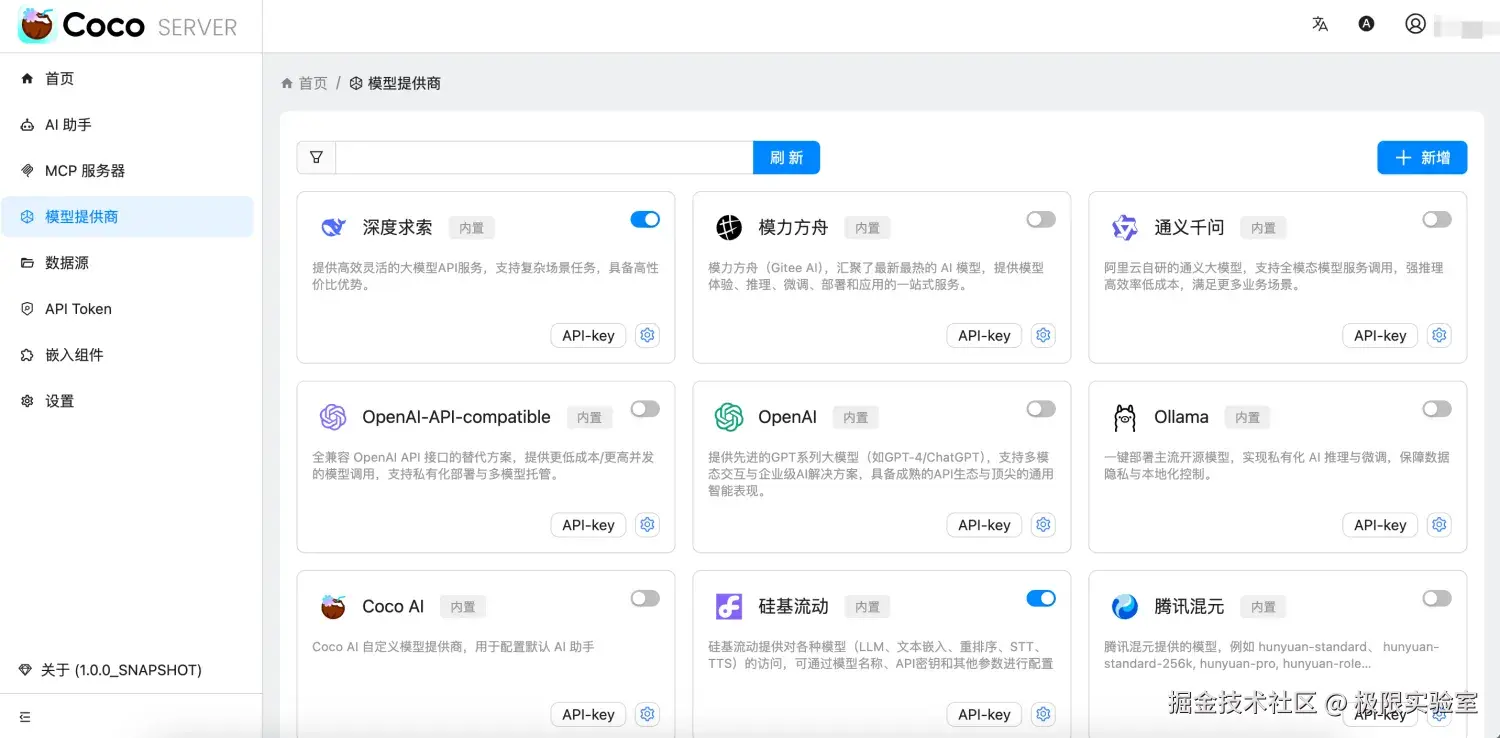Click the 模型提供商 breadcrumb text

point(404,83)
